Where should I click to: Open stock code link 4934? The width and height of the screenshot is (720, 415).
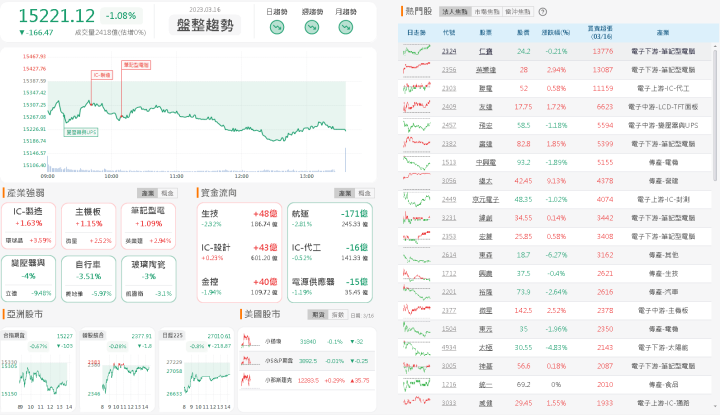(449, 348)
